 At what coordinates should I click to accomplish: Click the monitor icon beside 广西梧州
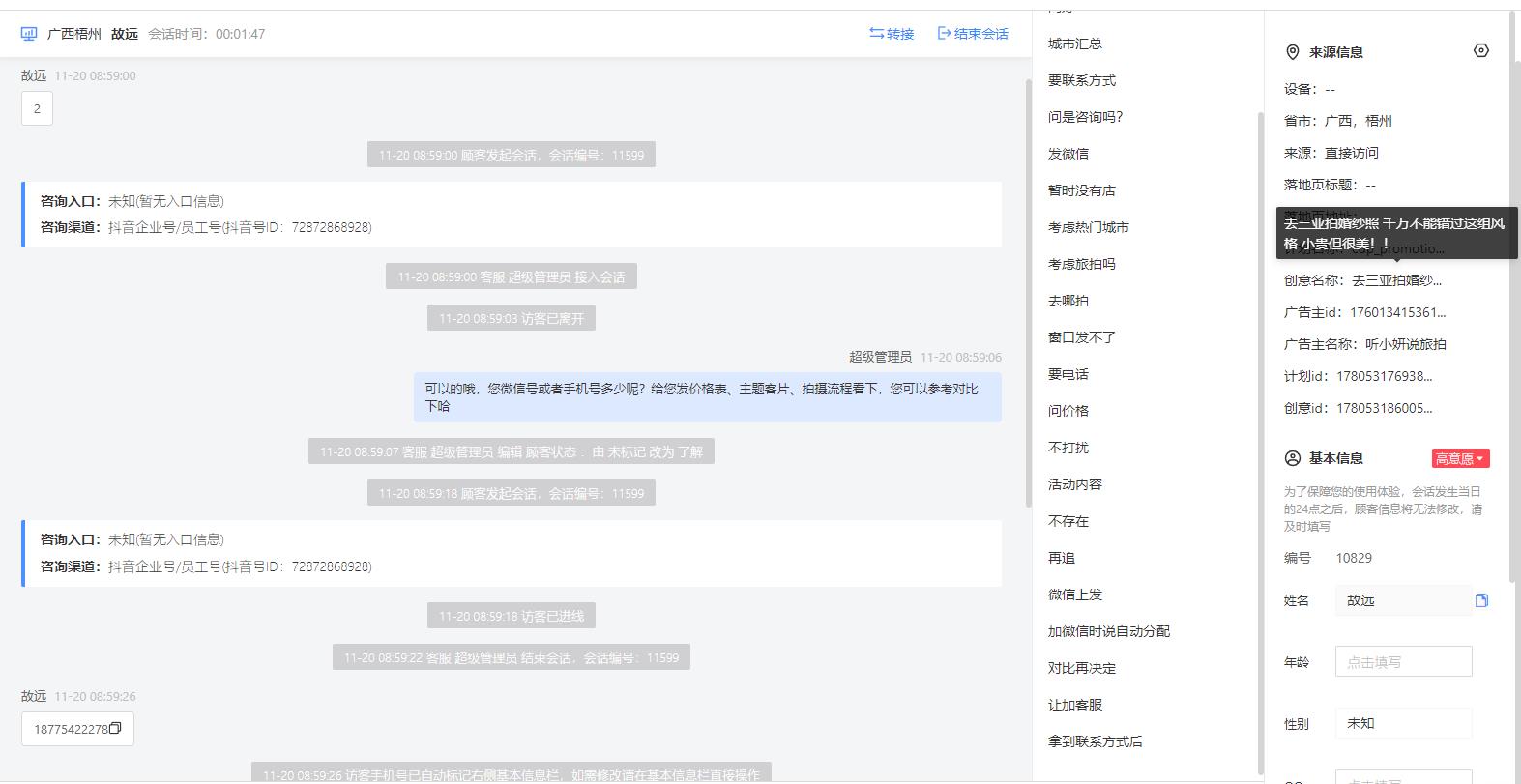coord(29,34)
